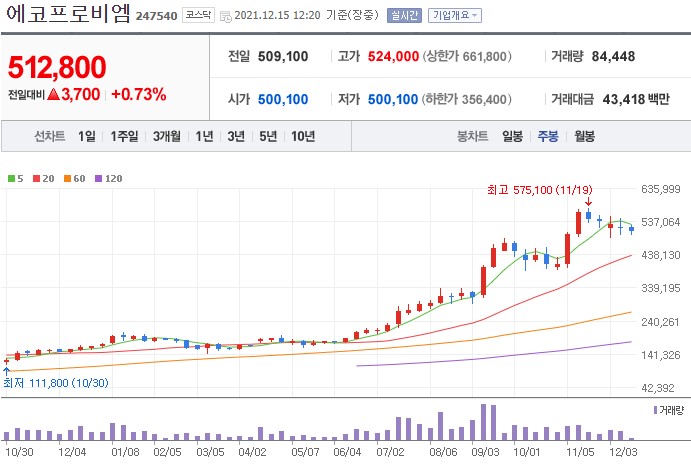Click the 코스닥 market badge
691x468 pixels.
[x=198, y=15]
